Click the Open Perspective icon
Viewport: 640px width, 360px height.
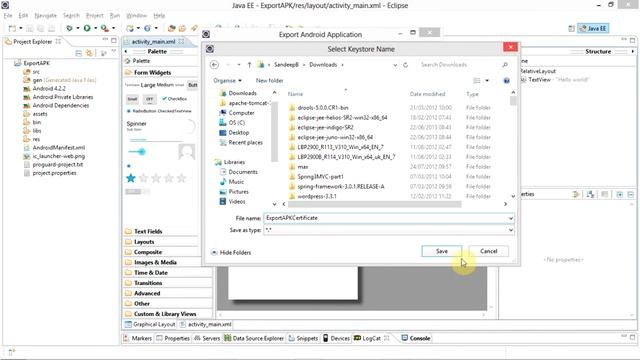click(x=571, y=28)
